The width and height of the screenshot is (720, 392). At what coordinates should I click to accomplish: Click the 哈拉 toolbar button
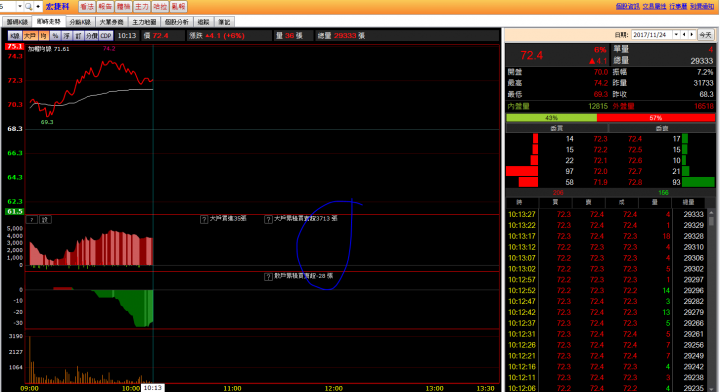[160, 6]
